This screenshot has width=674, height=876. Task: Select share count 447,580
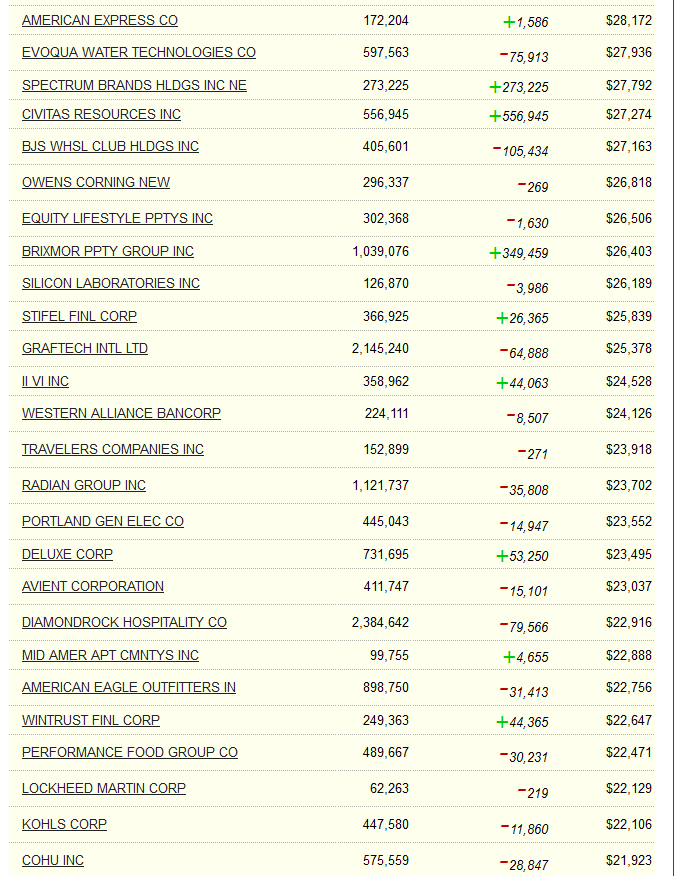pyautogui.click(x=386, y=825)
